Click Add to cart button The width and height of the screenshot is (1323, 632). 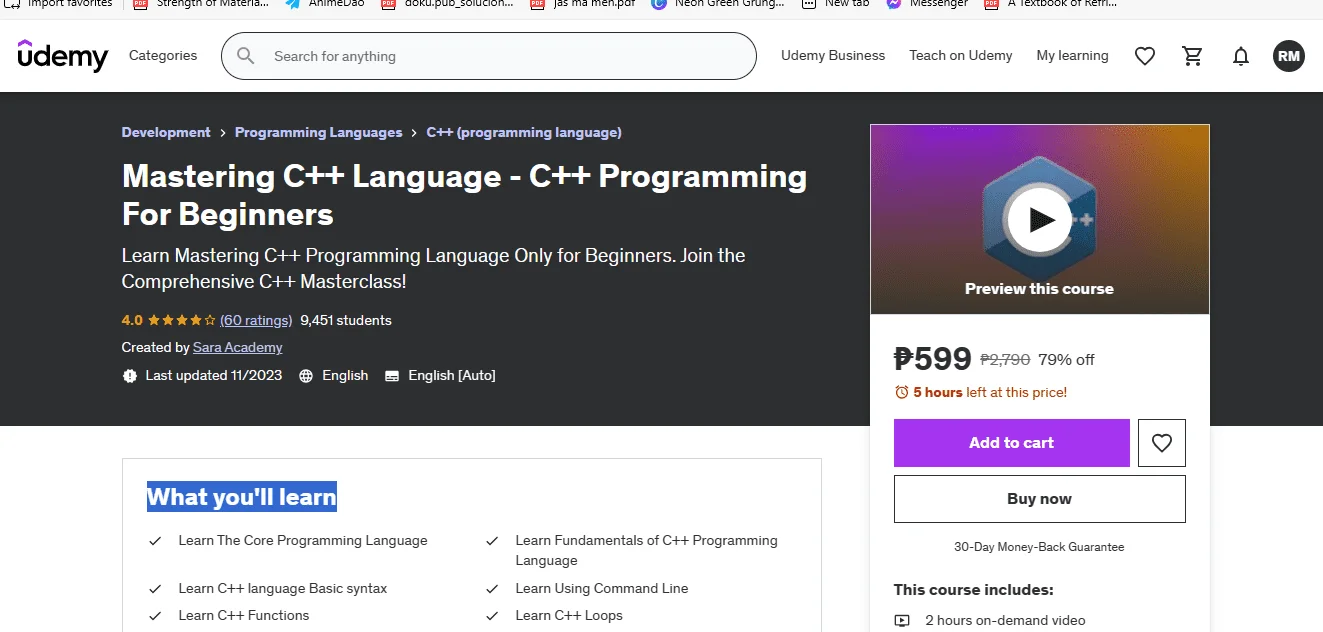coord(1012,443)
